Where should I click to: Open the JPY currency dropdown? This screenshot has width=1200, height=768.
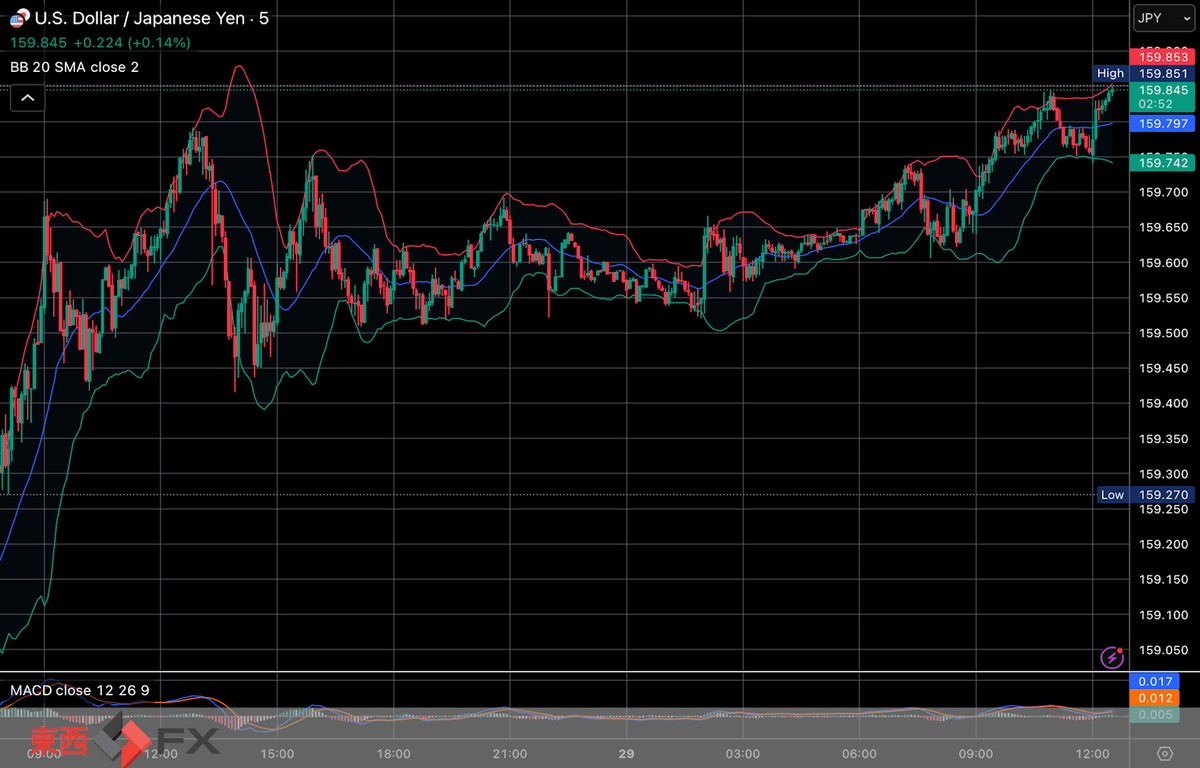(x=1163, y=17)
